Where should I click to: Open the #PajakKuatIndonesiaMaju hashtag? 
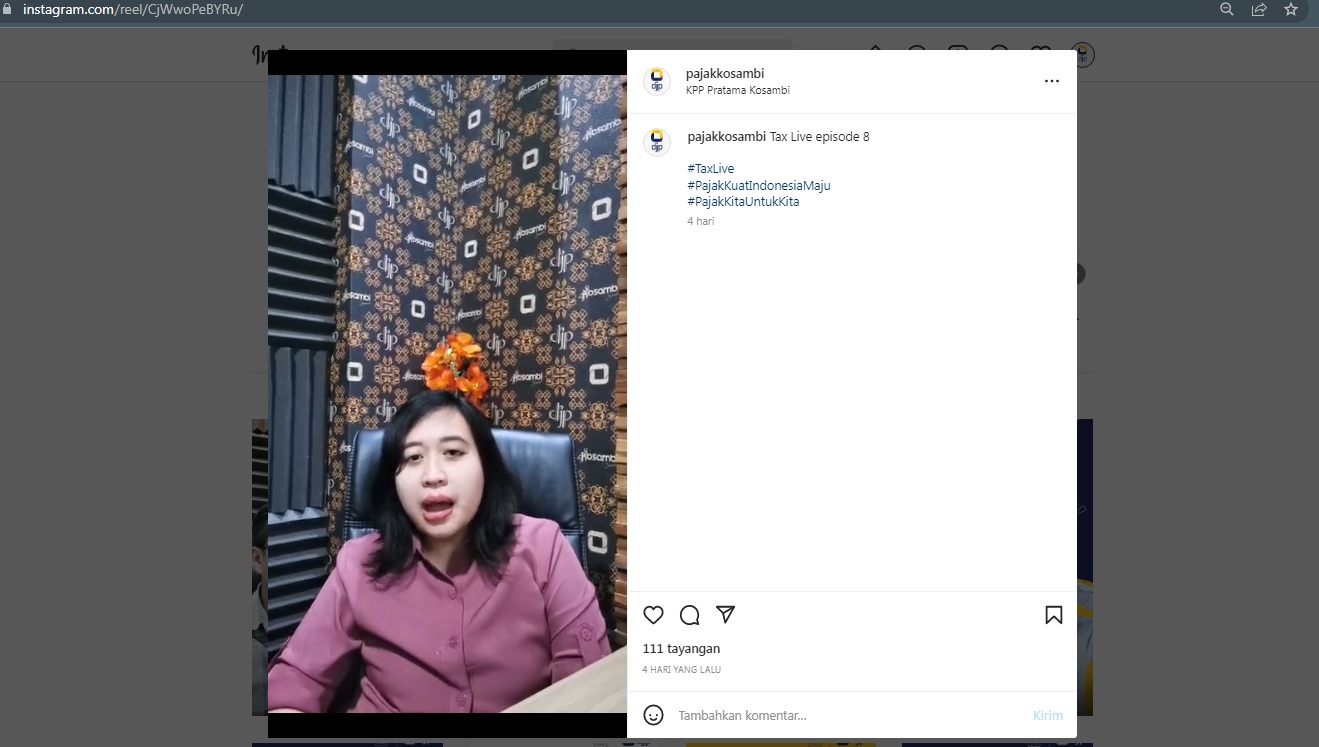(x=758, y=185)
